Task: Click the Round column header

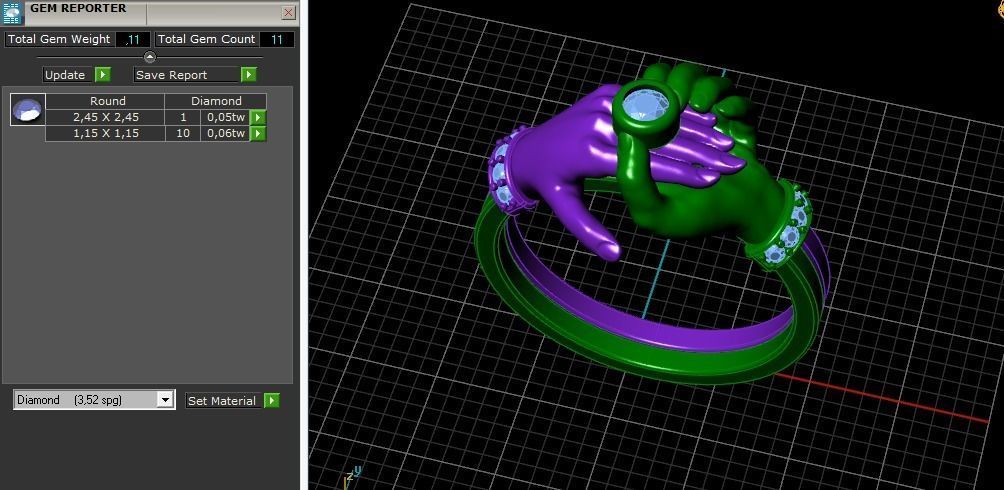Action: point(105,101)
